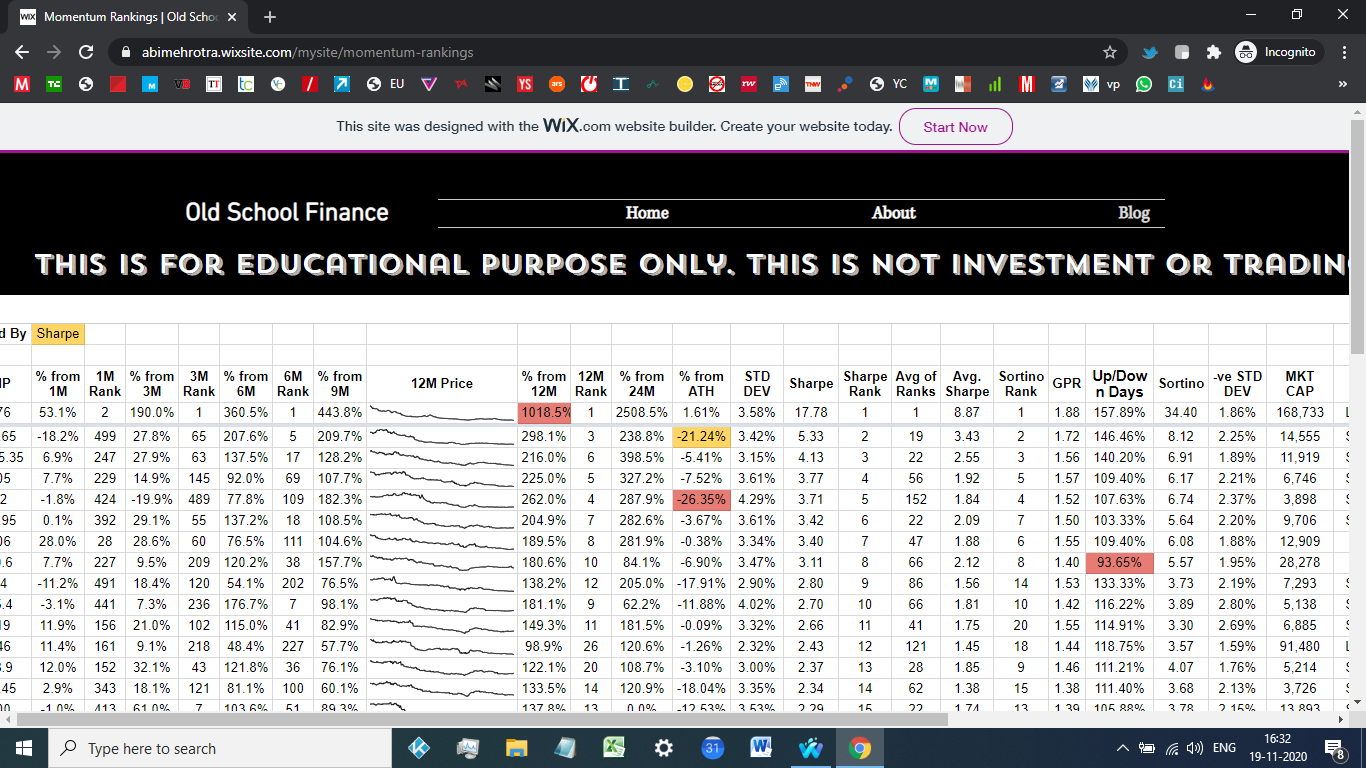Open the Chrome extensions puzzle icon

pos(1213,52)
